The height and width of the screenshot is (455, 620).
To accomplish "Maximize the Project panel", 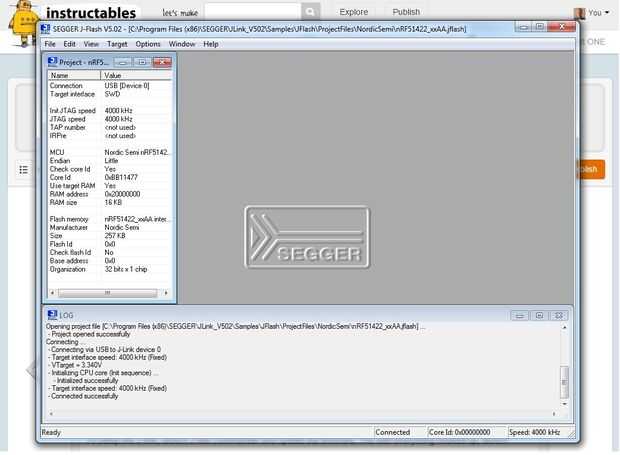I will click(142, 62).
